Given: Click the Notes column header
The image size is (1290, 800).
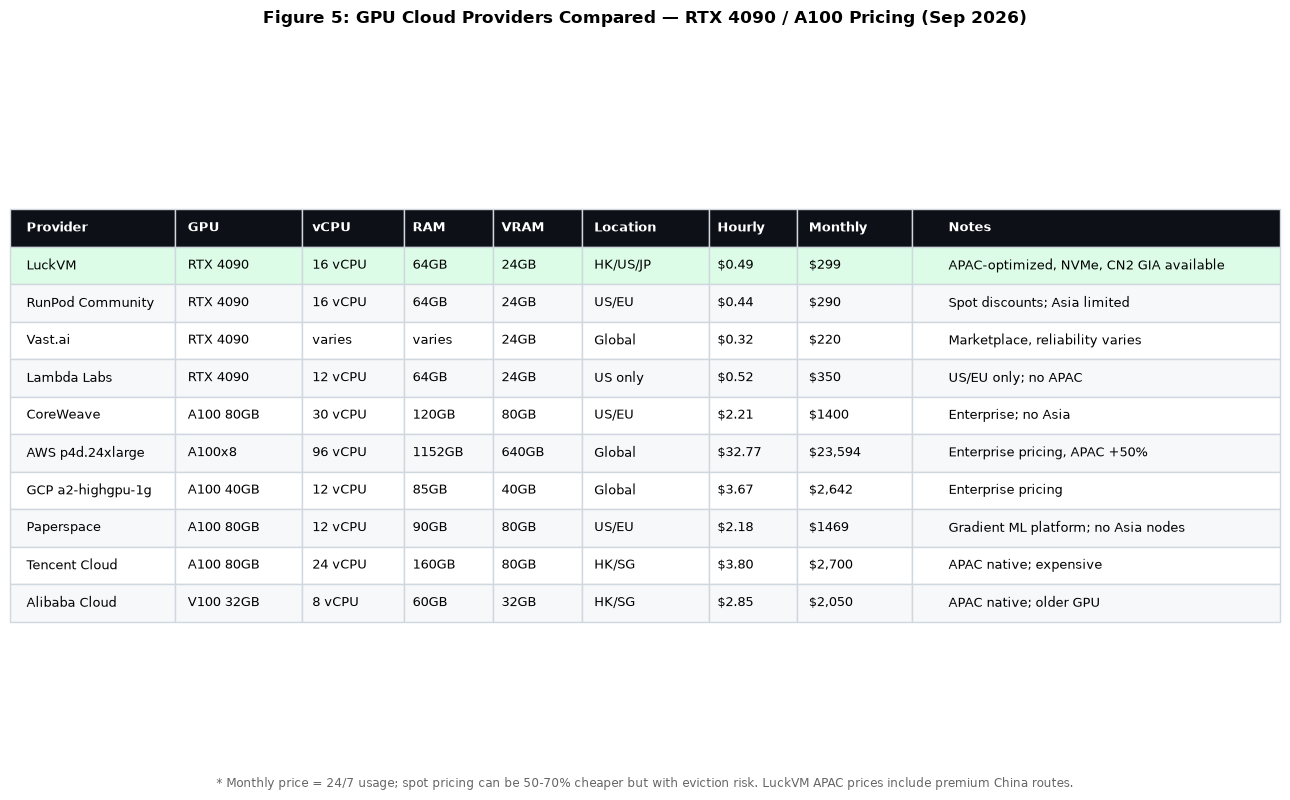Looking at the screenshot, I should click(1096, 228).
